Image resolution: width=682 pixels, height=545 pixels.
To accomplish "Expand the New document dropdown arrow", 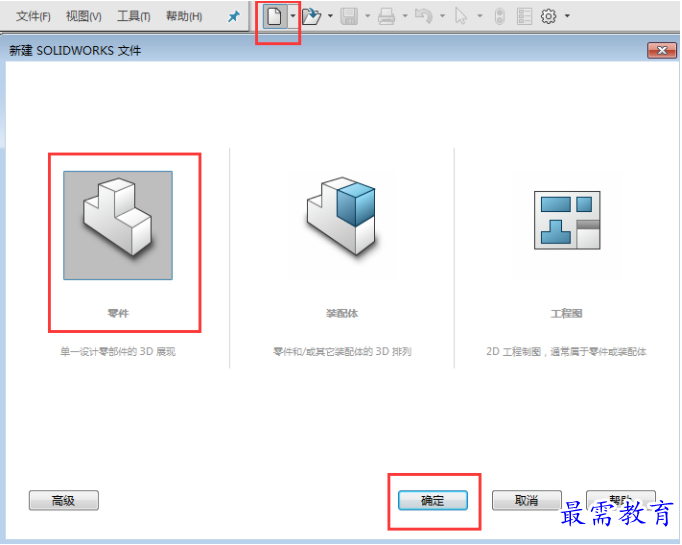I will (293, 17).
